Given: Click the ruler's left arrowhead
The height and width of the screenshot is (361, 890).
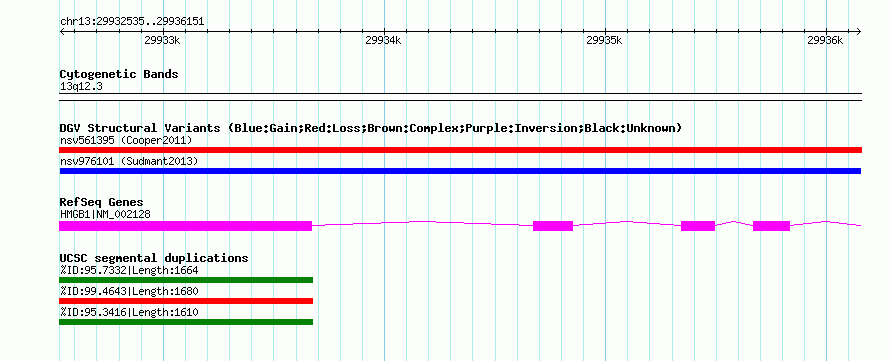Looking at the screenshot, I should (62, 32).
